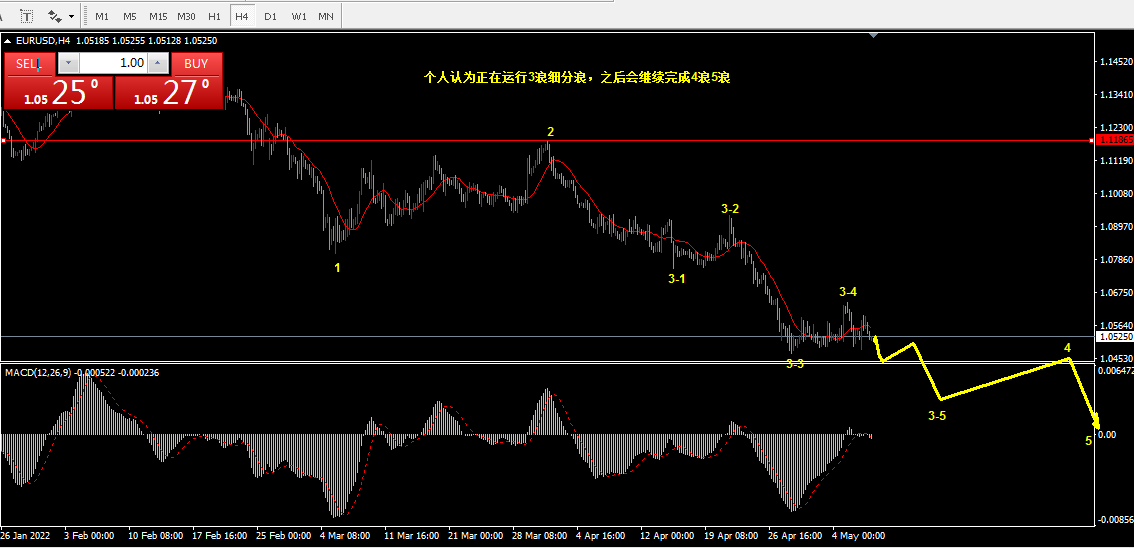
Task: Select the text label tool
Action: tap(27, 15)
